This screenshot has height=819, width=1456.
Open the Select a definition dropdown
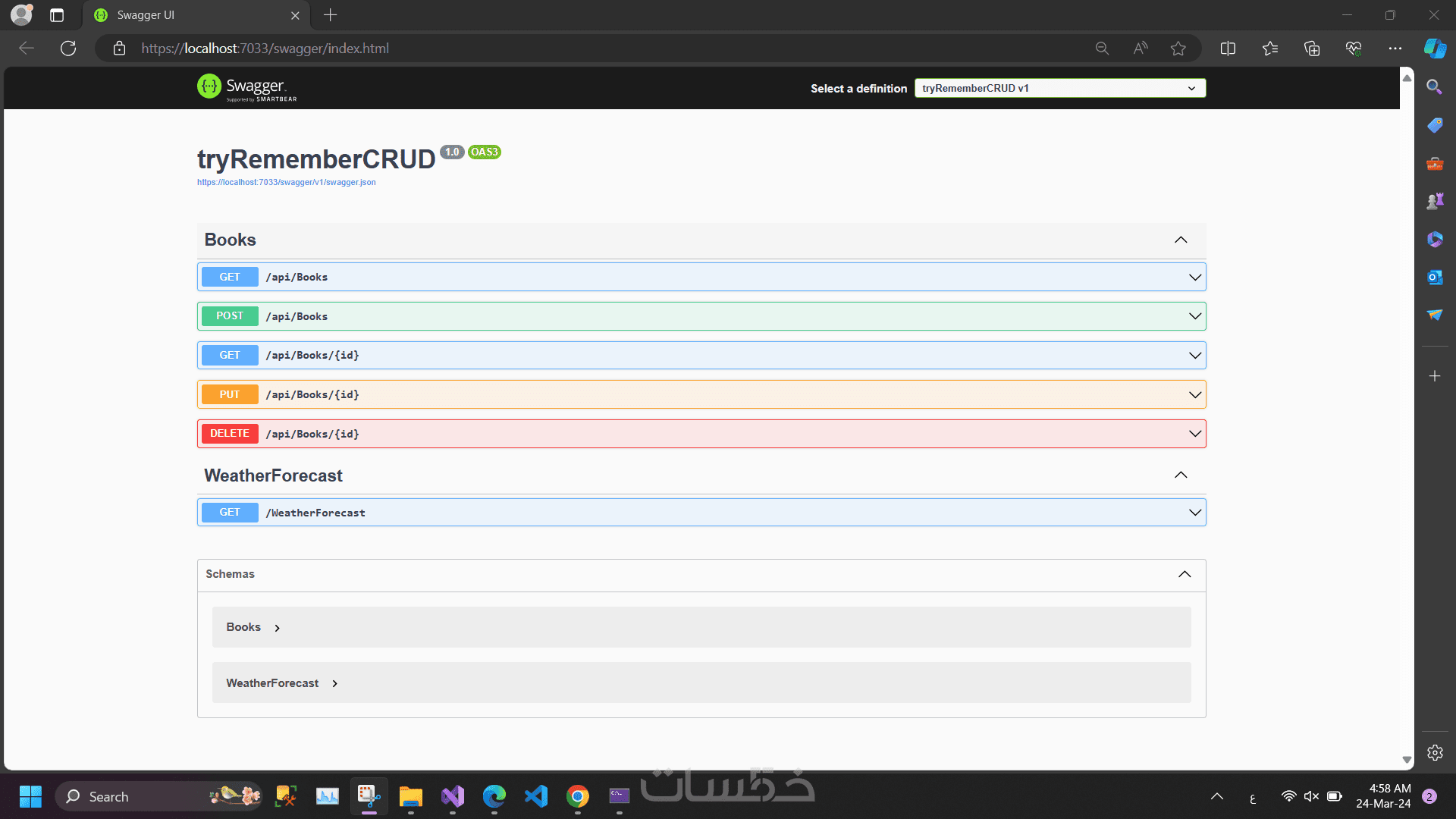1059,88
